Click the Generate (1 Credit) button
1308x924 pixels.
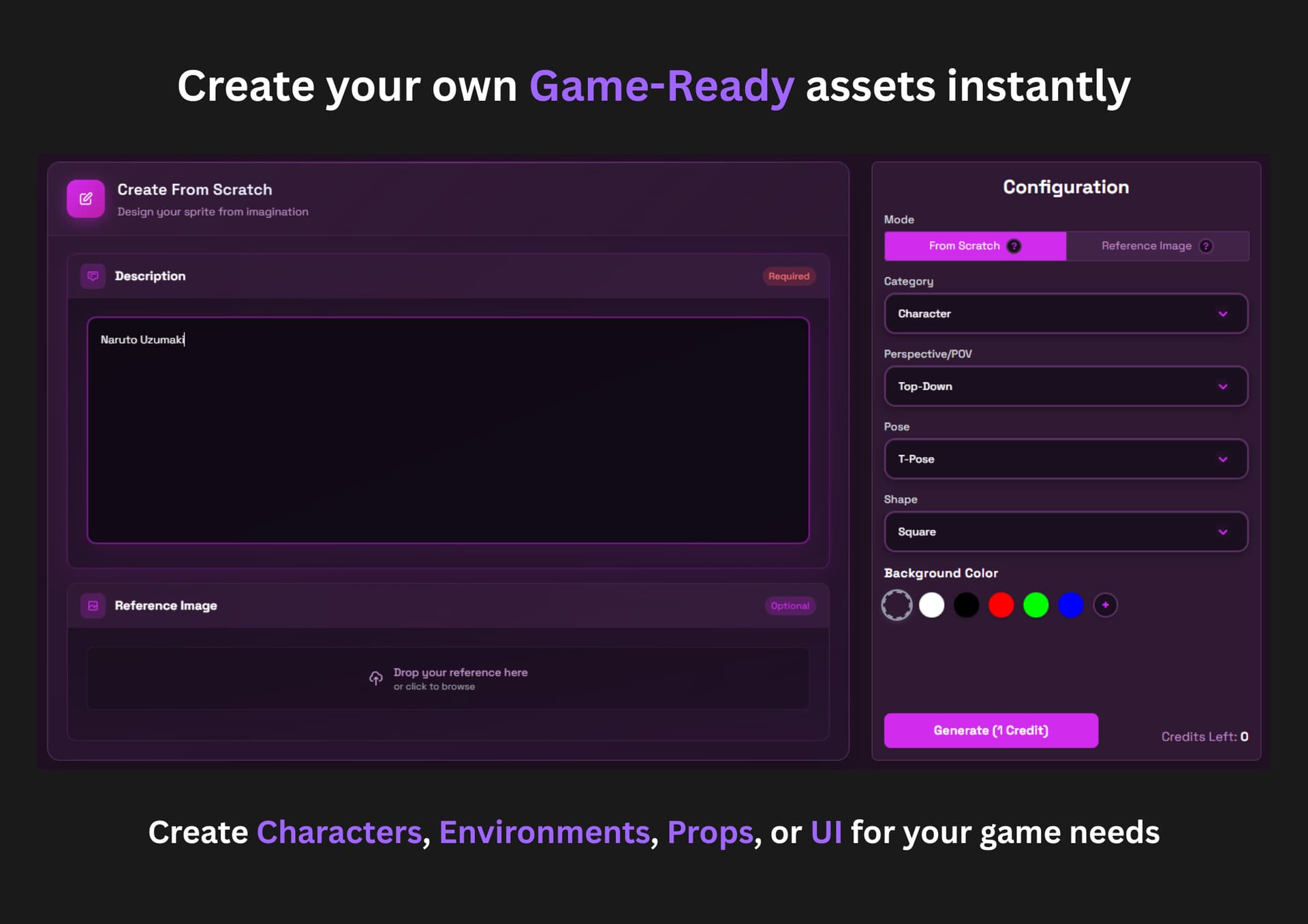pos(991,730)
